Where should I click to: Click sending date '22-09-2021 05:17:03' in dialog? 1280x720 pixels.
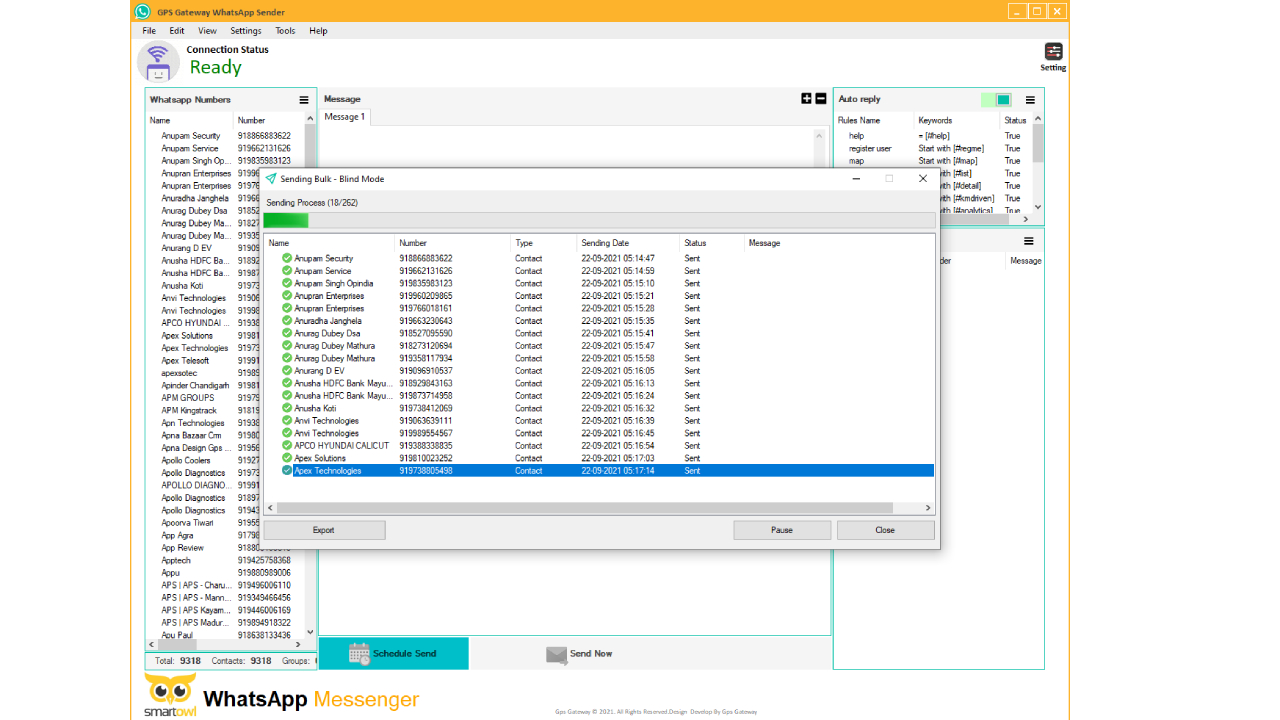(618, 458)
